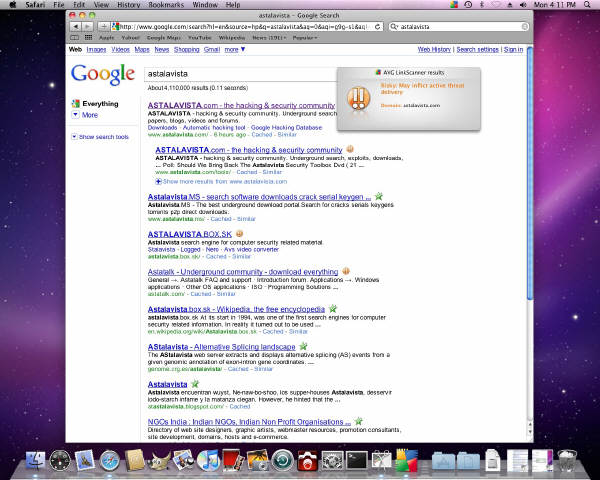Open the Safari search engine magnifier dropdown

[394, 26]
